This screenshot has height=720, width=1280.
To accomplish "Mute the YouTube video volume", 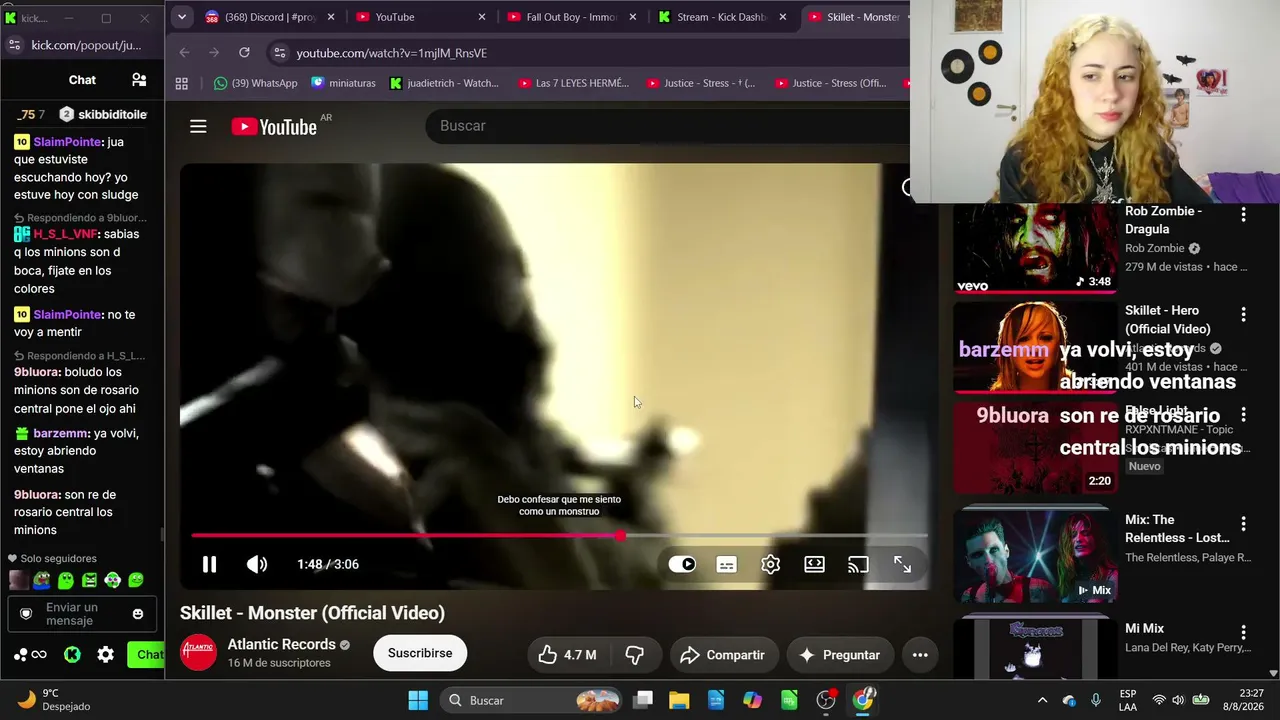I will coord(257,564).
